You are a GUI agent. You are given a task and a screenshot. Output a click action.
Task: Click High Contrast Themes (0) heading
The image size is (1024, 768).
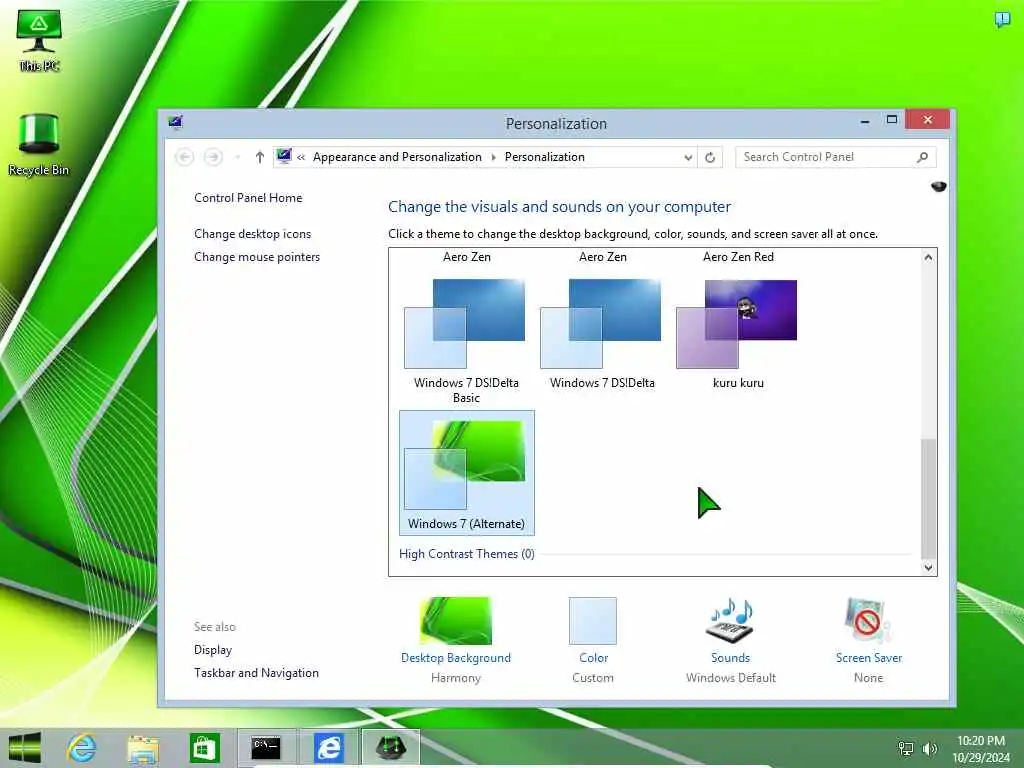click(x=466, y=554)
